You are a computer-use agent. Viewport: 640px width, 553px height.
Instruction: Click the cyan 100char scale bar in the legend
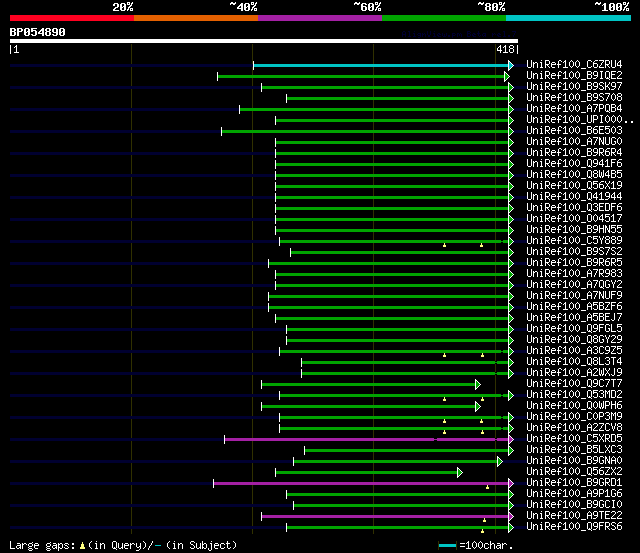click(x=447, y=546)
